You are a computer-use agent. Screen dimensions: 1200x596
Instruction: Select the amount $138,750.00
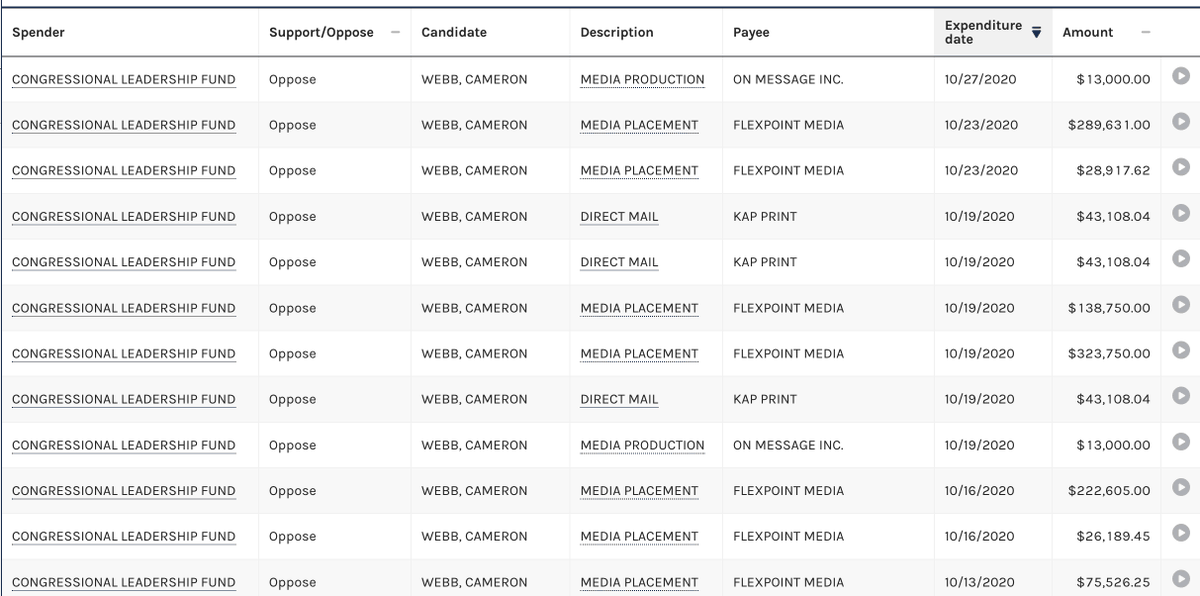point(1109,308)
